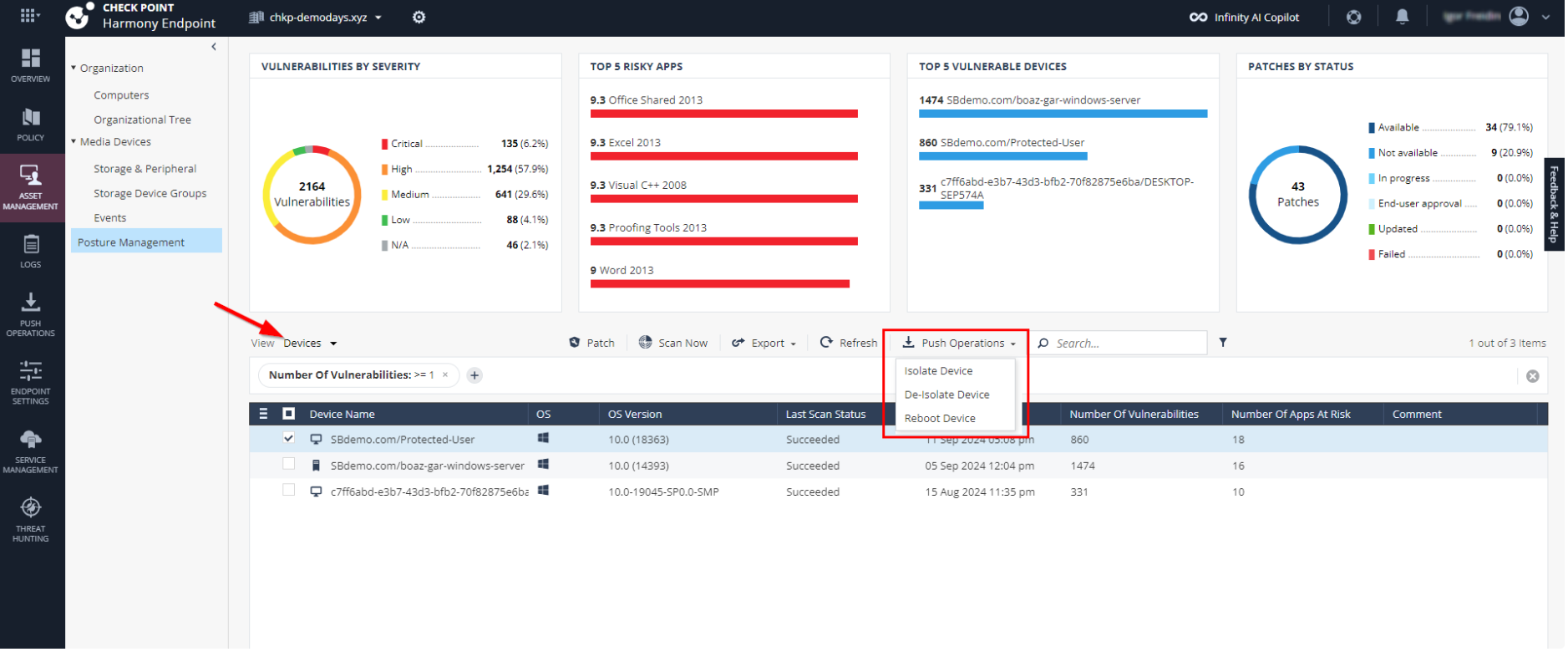Image resolution: width=1568 pixels, height=657 pixels.
Task: Click the 43 Patches donut chart
Action: click(1297, 195)
